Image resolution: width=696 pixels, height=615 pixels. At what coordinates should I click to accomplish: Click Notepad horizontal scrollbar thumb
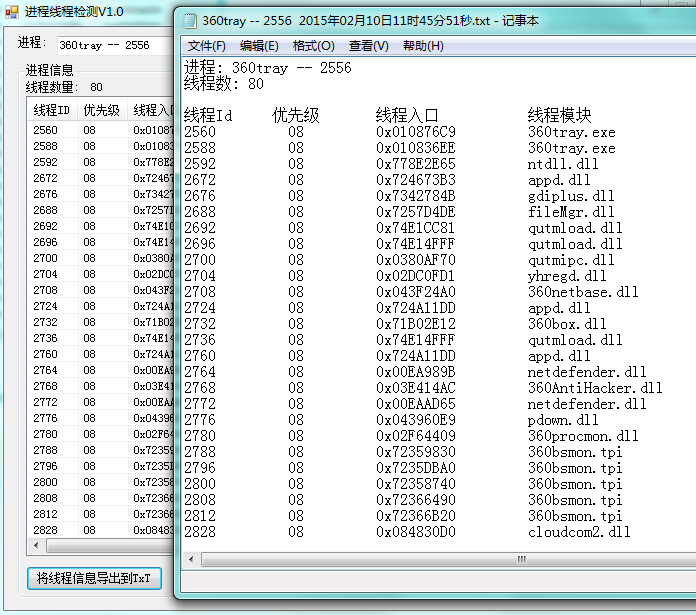[448, 559]
